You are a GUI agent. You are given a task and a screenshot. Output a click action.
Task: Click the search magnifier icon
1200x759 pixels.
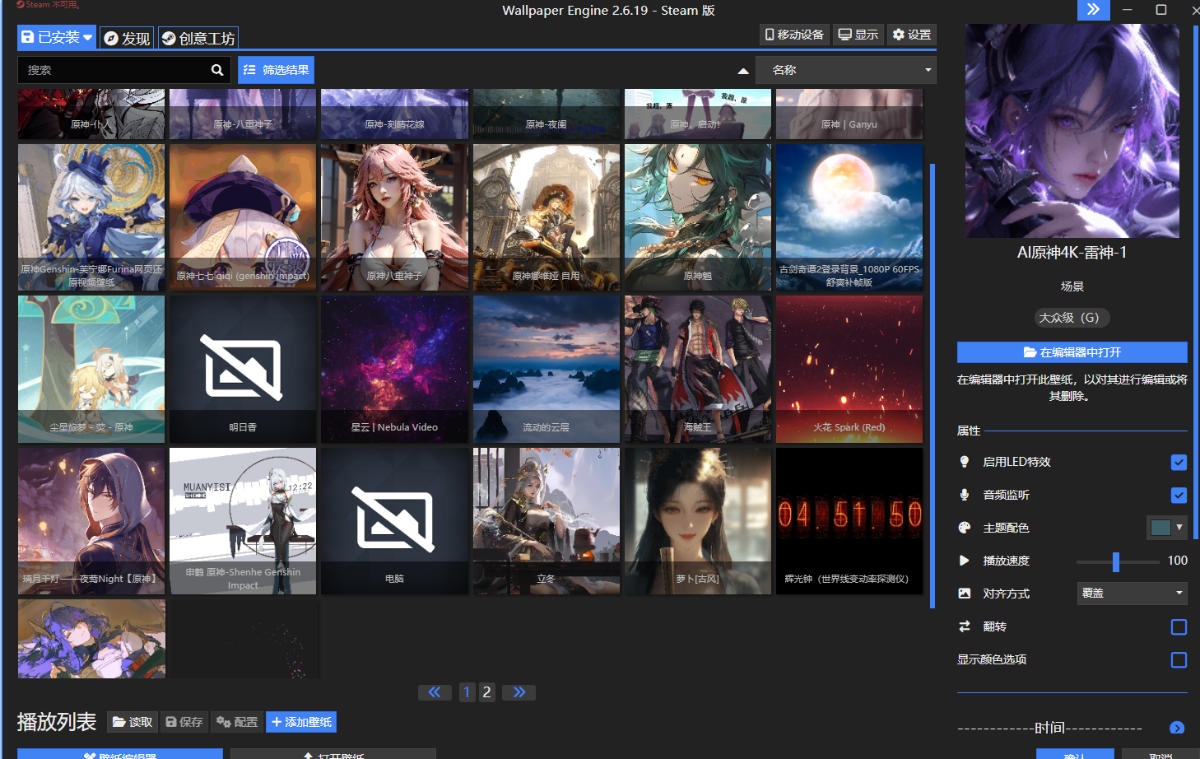click(218, 70)
